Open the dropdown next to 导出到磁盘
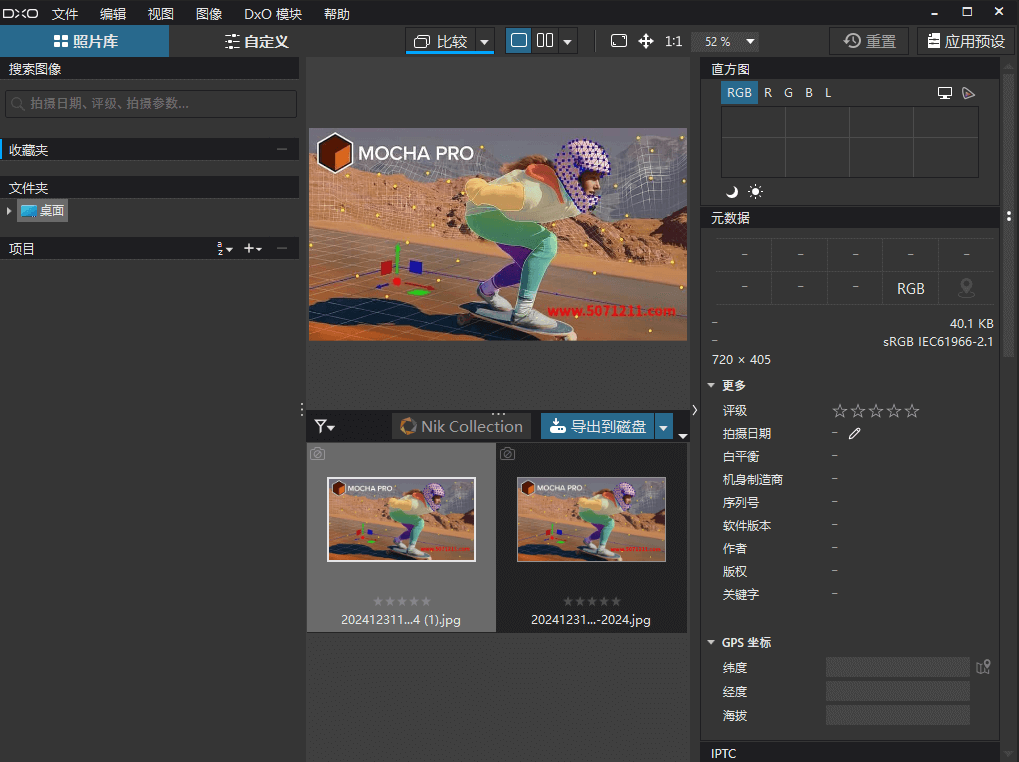This screenshot has height=762, width=1019. click(x=663, y=426)
